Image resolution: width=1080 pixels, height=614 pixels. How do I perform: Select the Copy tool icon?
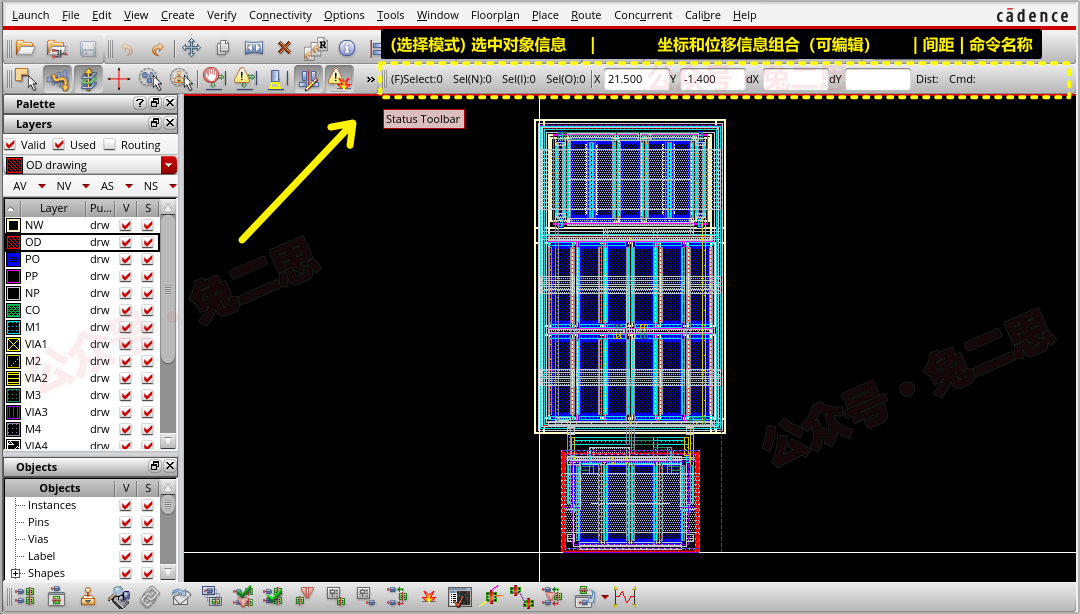pyautogui.click(x=222, y=48)
